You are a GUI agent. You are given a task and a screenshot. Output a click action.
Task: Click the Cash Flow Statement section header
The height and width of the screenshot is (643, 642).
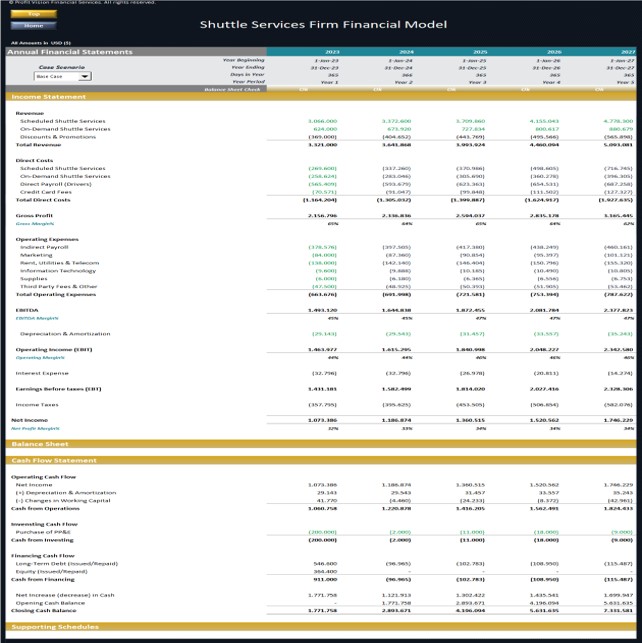pos(321,460)
